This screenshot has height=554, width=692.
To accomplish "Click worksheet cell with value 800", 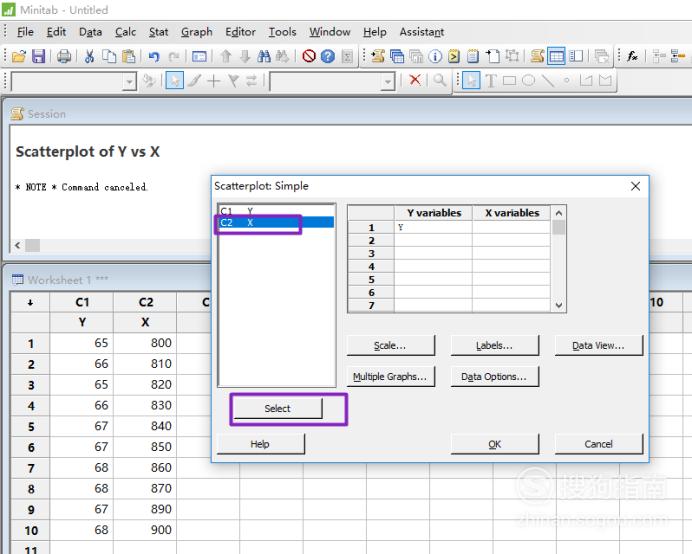I will coord(145,343).
